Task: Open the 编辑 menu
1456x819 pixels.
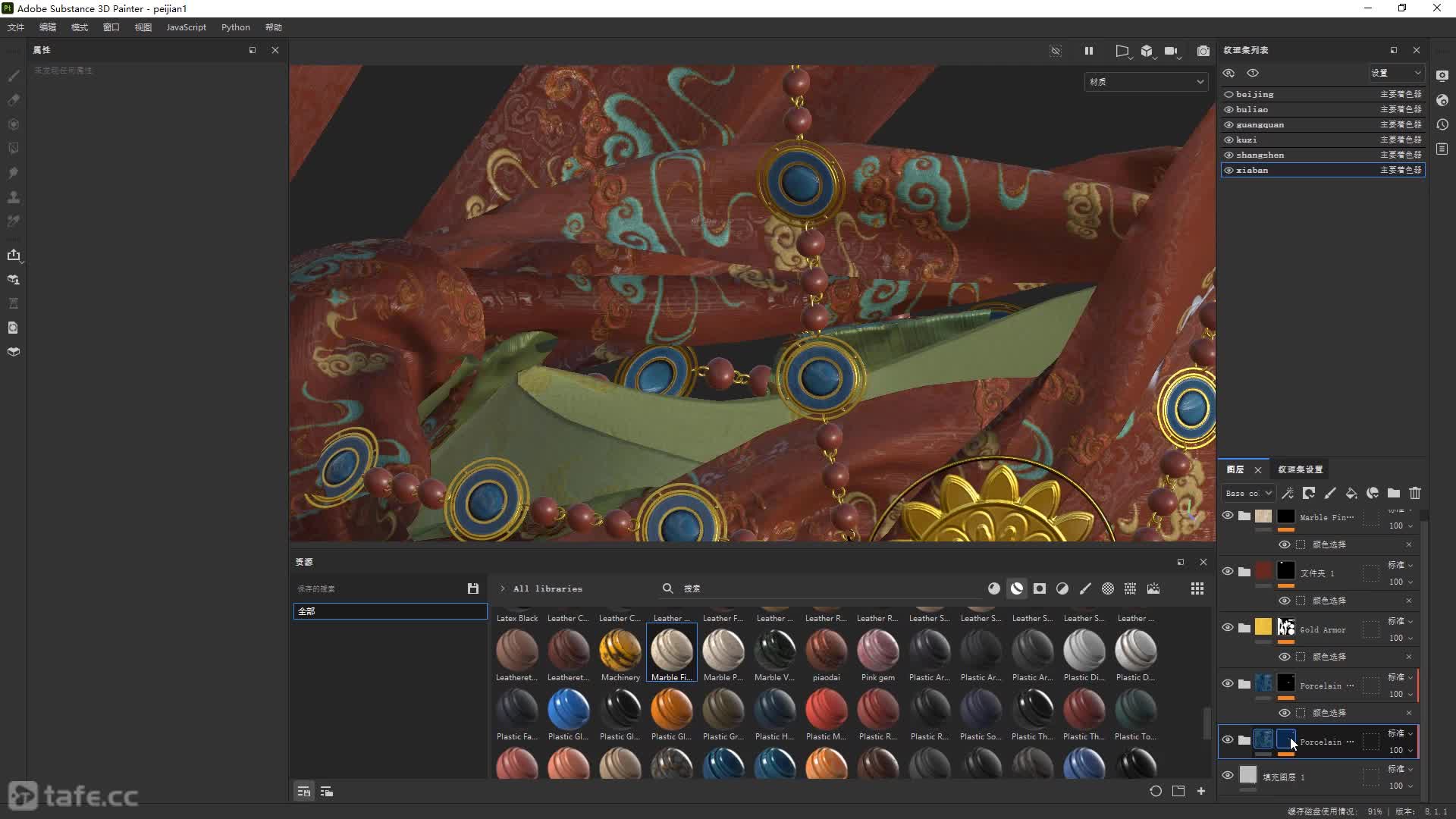Action: (48, 27)
